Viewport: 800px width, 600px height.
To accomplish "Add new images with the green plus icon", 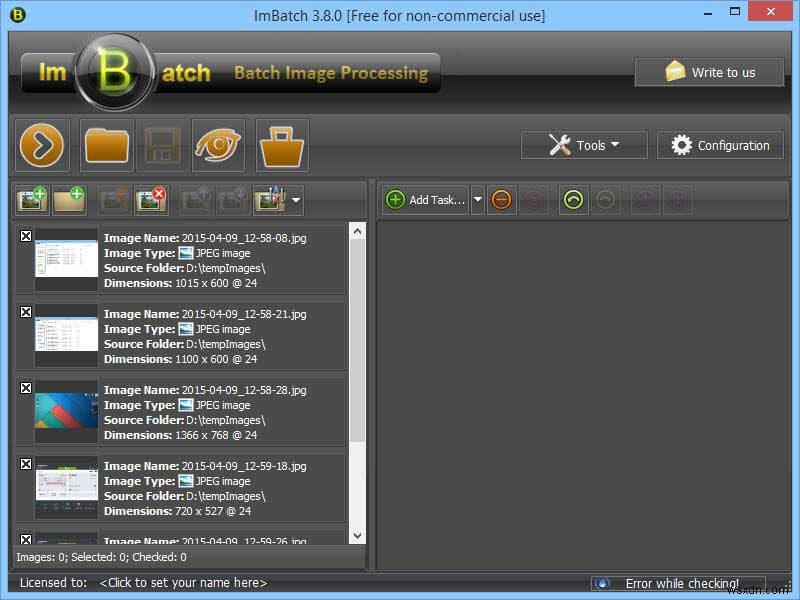I will [x=31, y=199].
